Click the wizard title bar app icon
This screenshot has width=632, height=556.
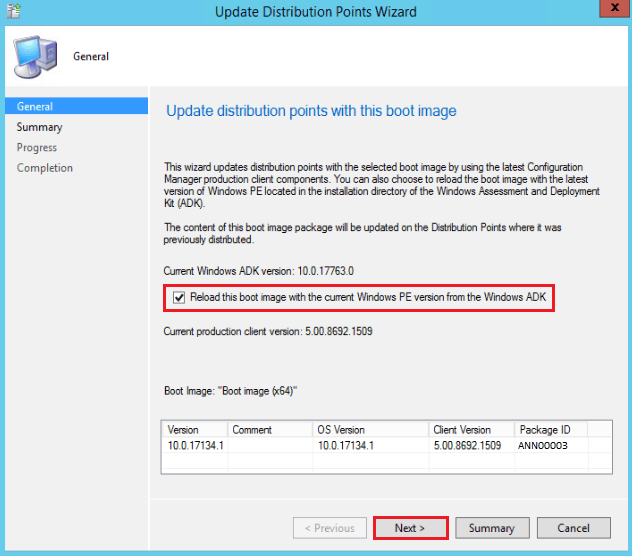[13, 11]
